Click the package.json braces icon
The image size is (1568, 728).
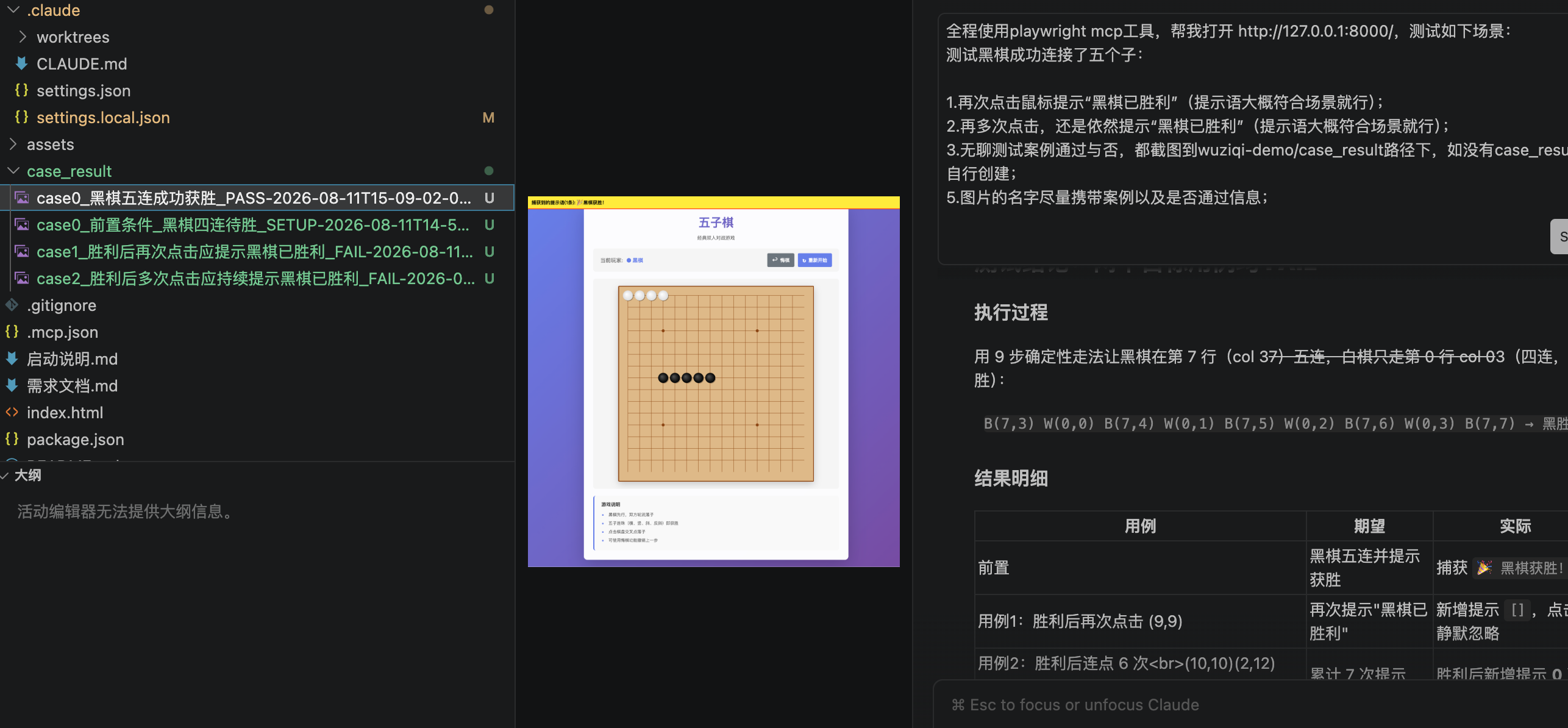tap(12, 439)
